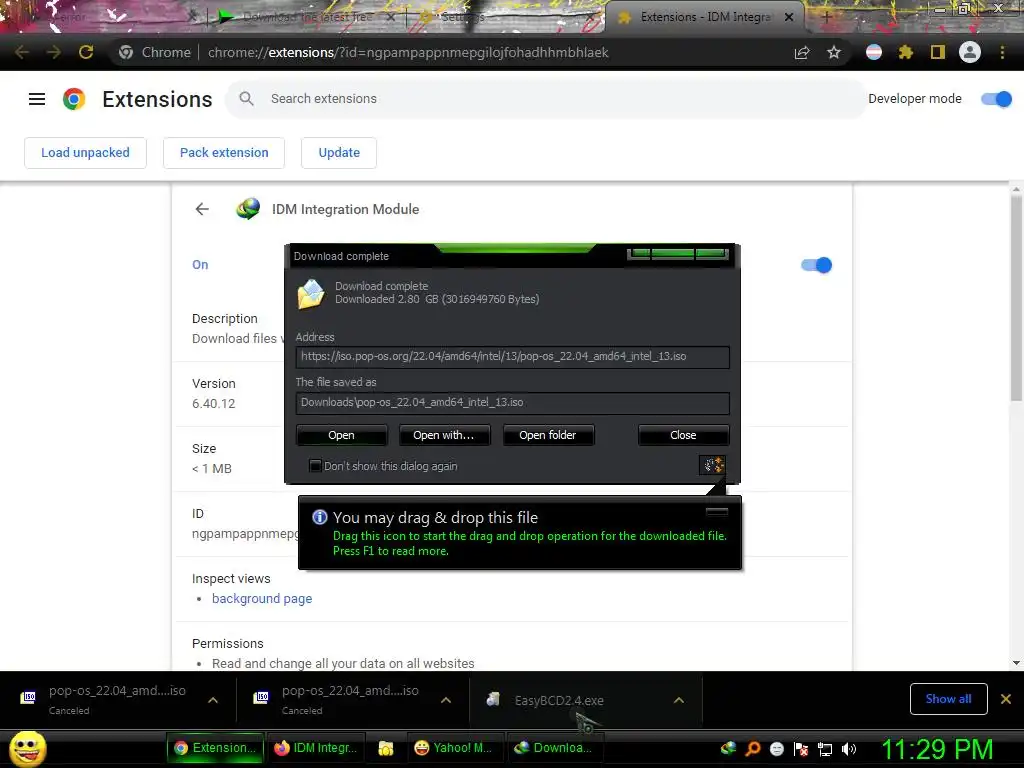Share this page via the share icon
1024x768 pixels.
802,52
